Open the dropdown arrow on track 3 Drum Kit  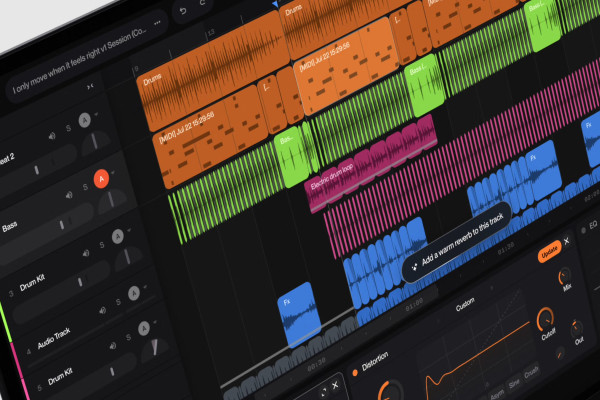(129, 230)
